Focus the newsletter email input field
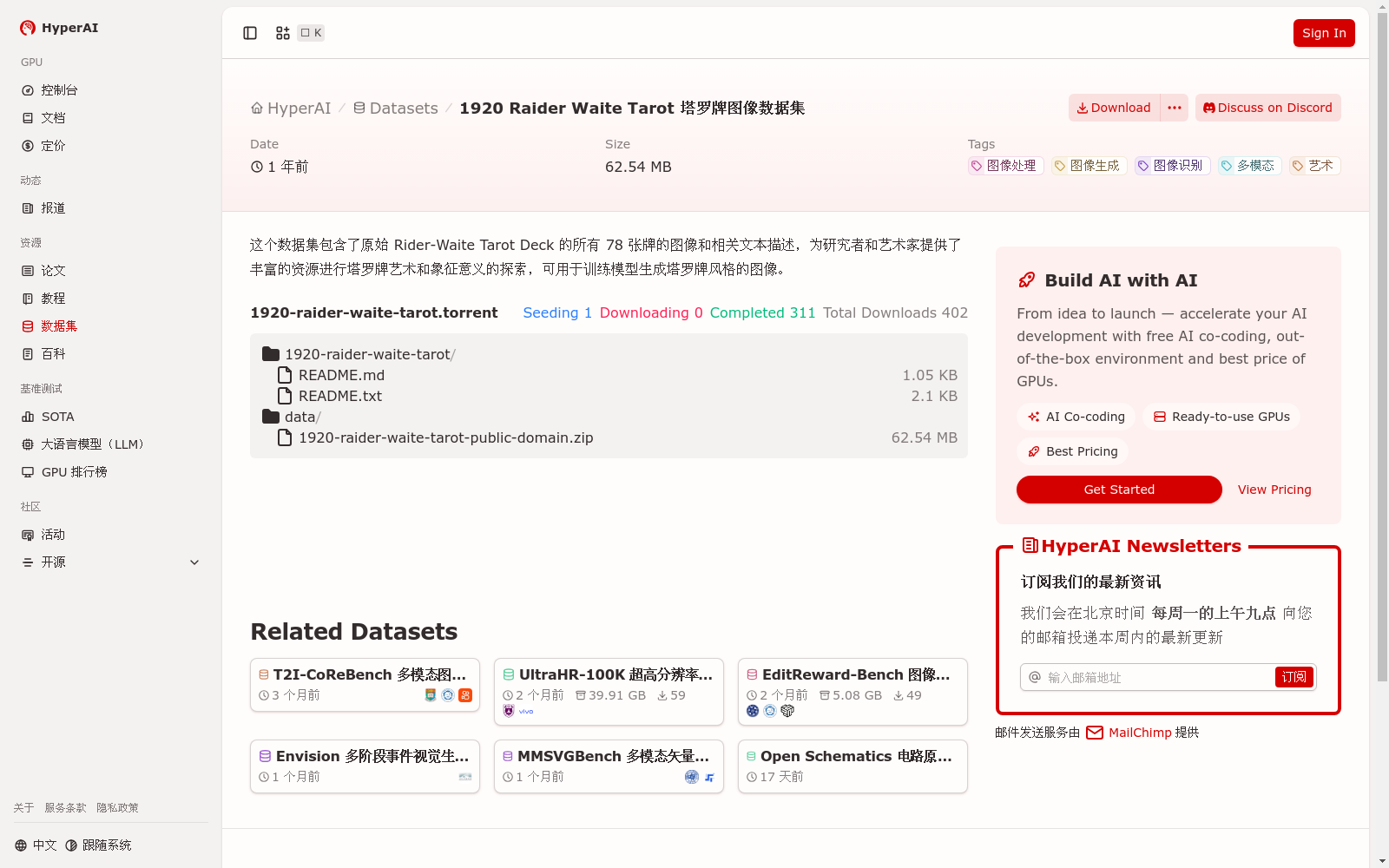The image size is (1389, 868). tap(1158, 677)
